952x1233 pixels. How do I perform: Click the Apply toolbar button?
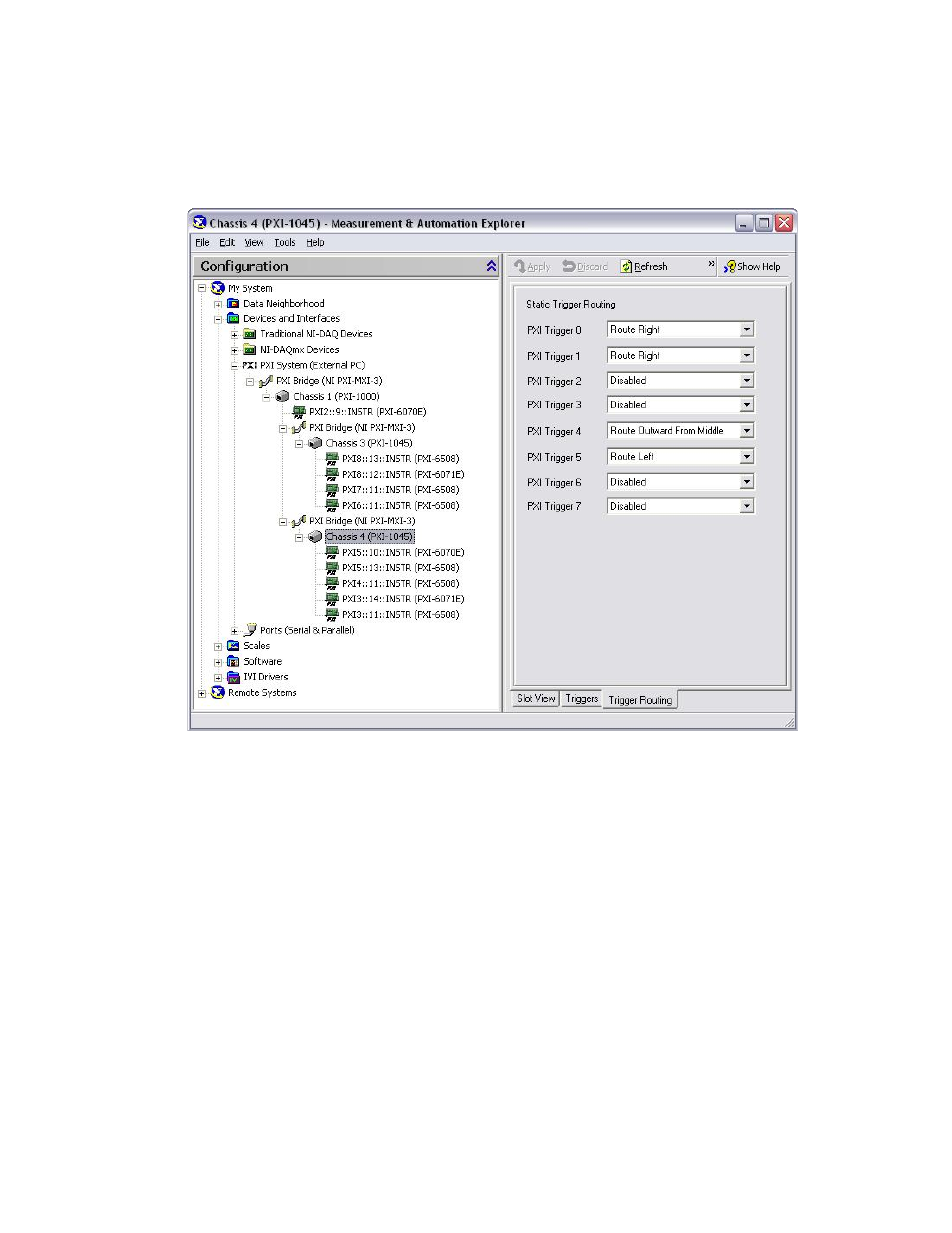pyautogui.click(x=532, y=266)
